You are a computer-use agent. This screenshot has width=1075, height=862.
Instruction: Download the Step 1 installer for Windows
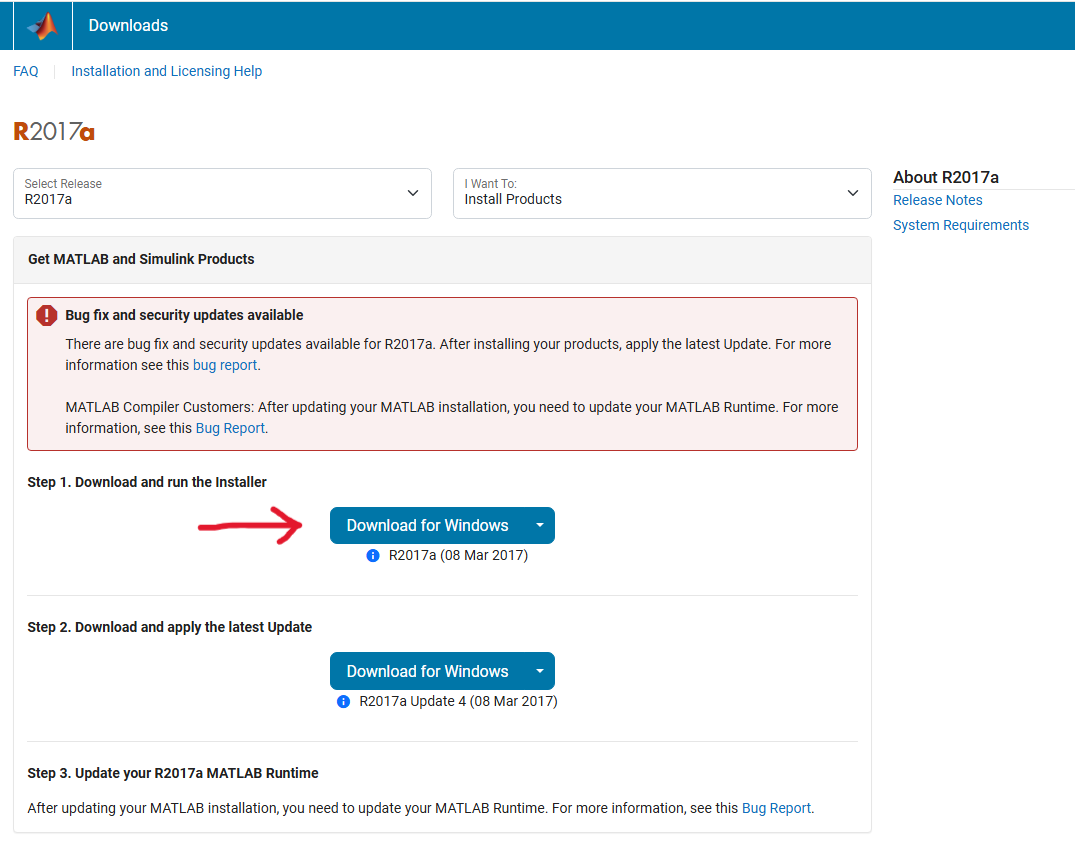coord(427,526)
